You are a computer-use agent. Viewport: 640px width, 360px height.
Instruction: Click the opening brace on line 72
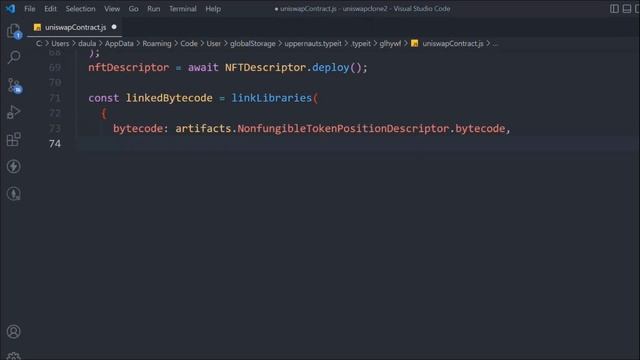click(x=104, y=113)
